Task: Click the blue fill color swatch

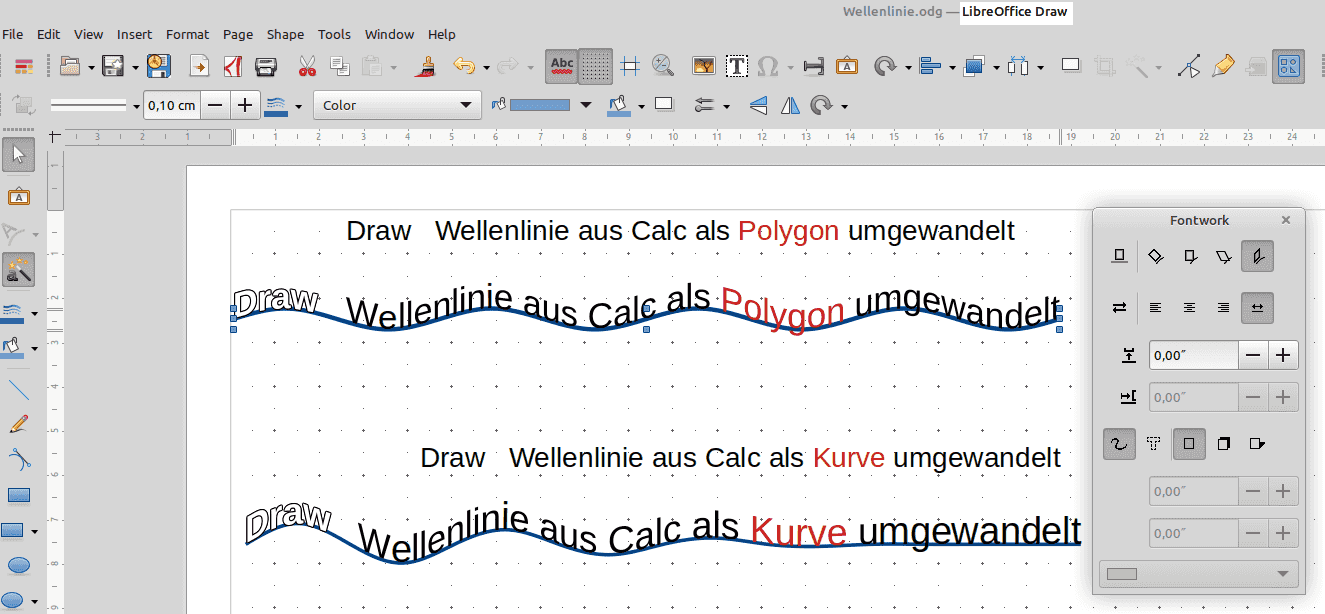Action: pyautogui.click(x=541, y=105)
